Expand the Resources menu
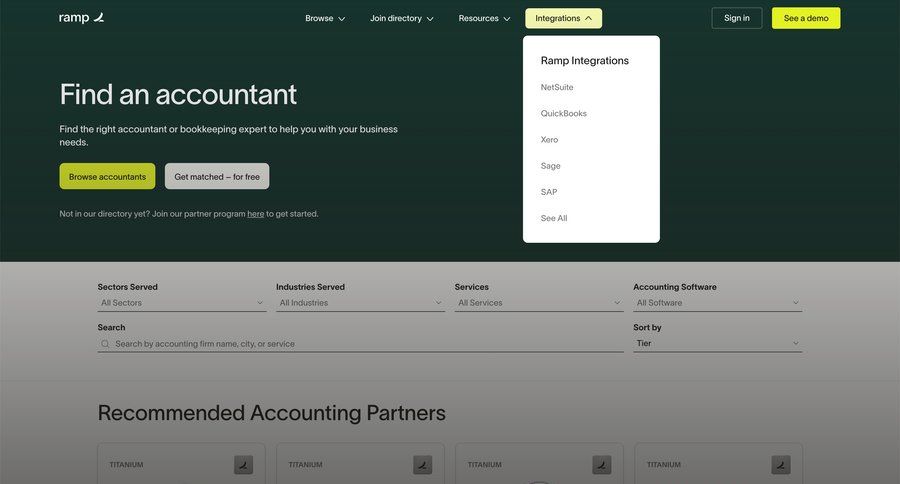This screenshot has width=900, height=484. 484,18
